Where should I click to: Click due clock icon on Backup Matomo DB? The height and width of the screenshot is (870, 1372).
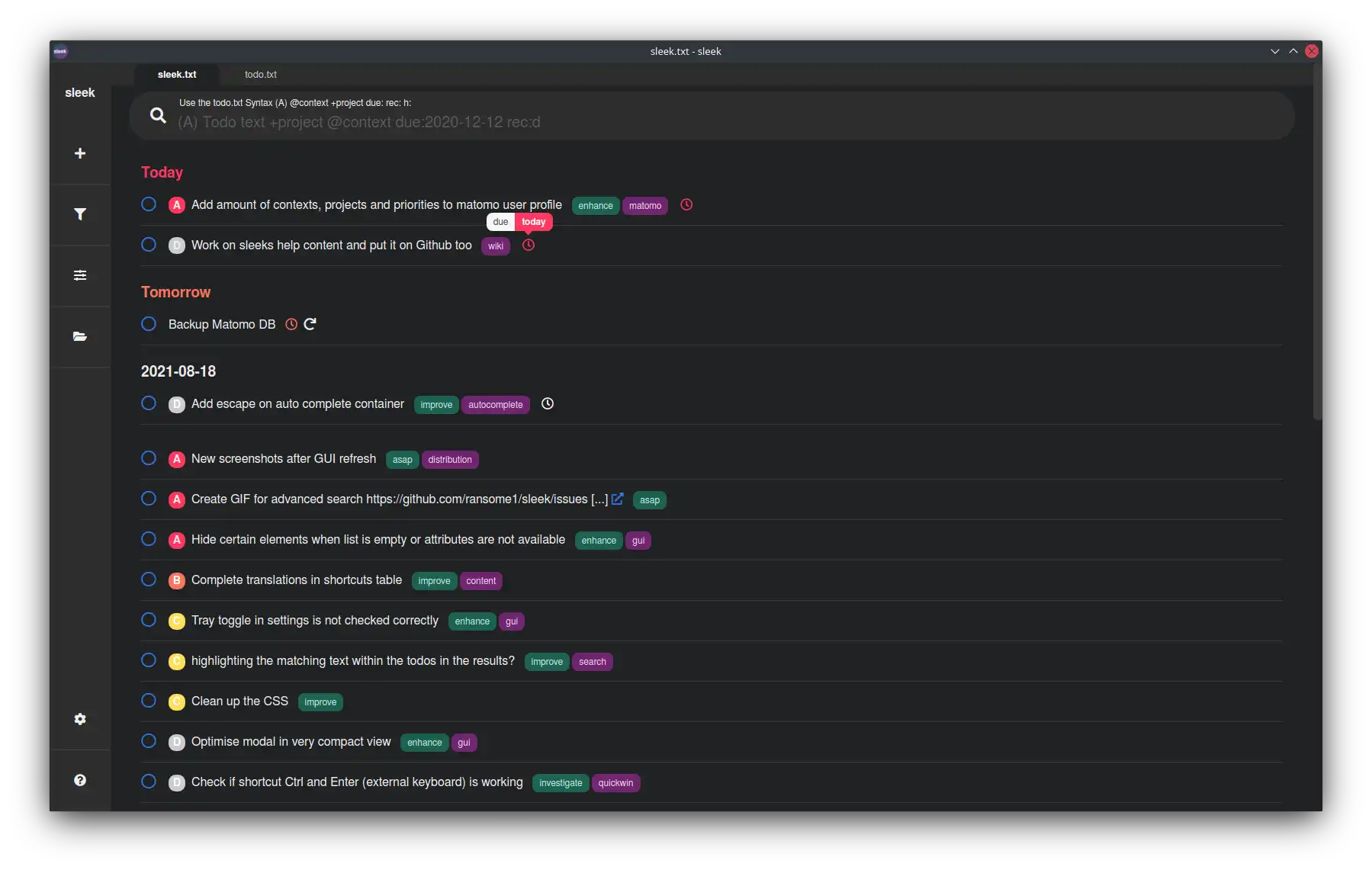click(x=291, y=324)
